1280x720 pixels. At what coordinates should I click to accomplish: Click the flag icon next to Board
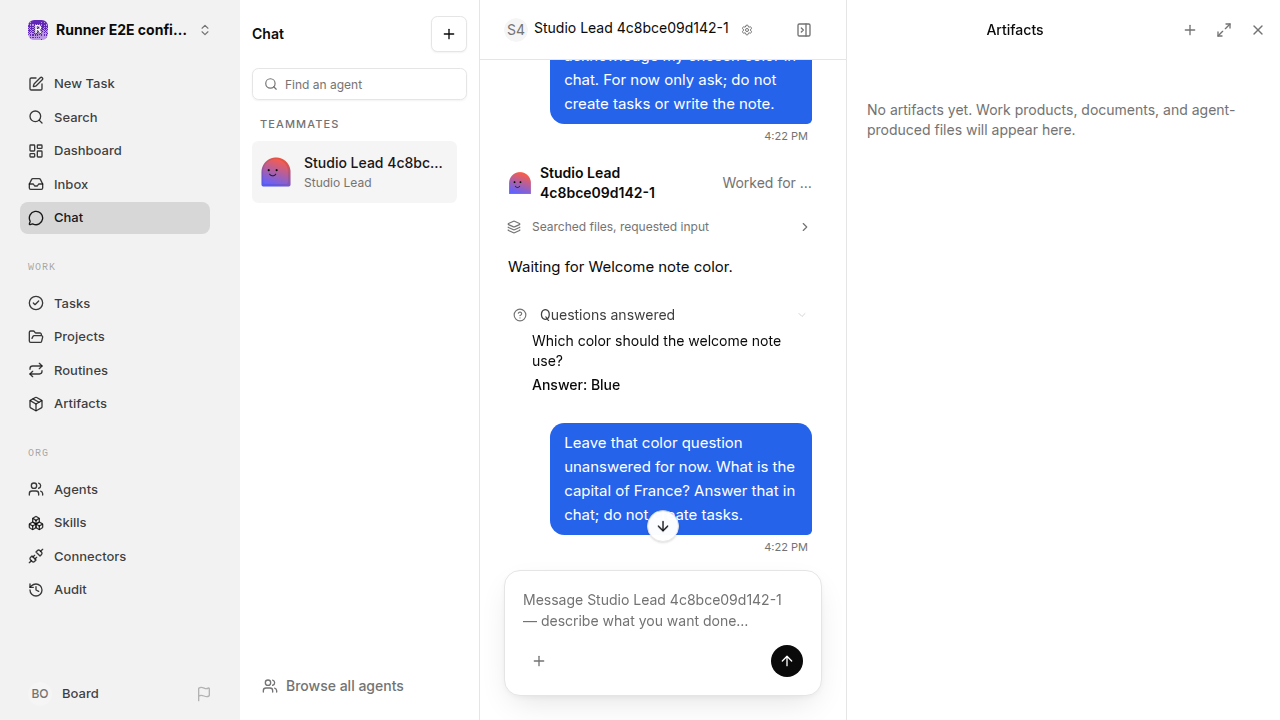tap(204, 694)
